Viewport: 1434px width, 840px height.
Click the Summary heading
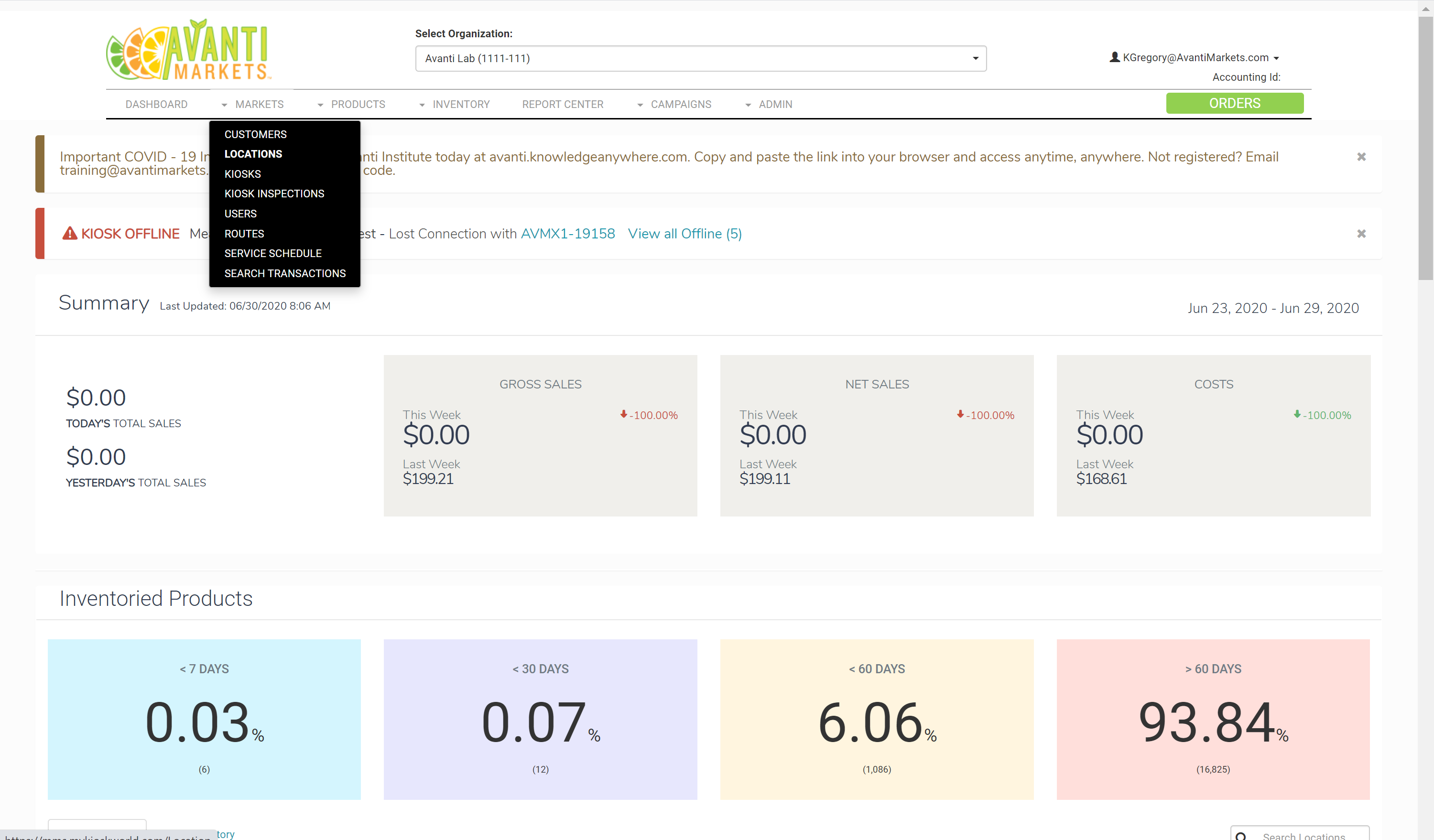pos(104,303)
